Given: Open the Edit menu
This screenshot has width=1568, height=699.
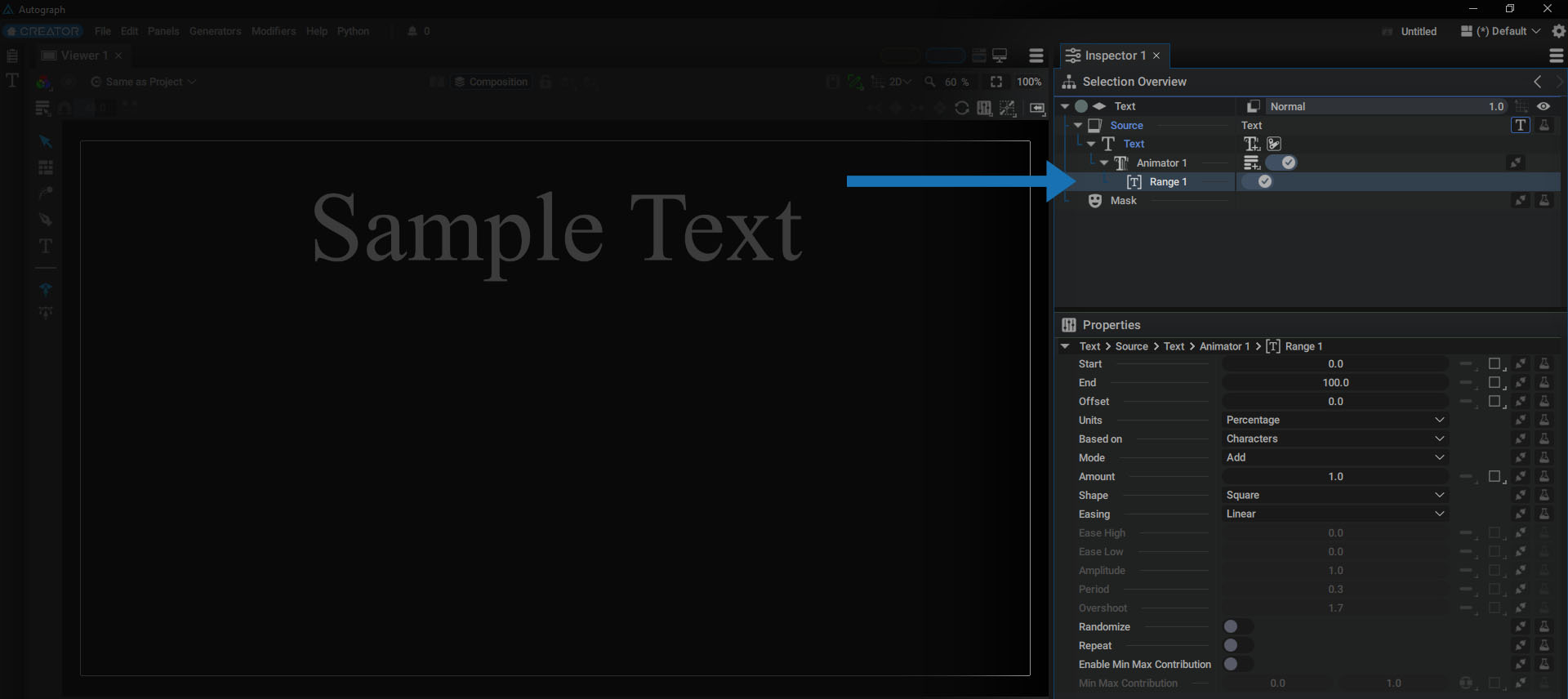Looking at the screenshot, I should (x=130, y=31).
